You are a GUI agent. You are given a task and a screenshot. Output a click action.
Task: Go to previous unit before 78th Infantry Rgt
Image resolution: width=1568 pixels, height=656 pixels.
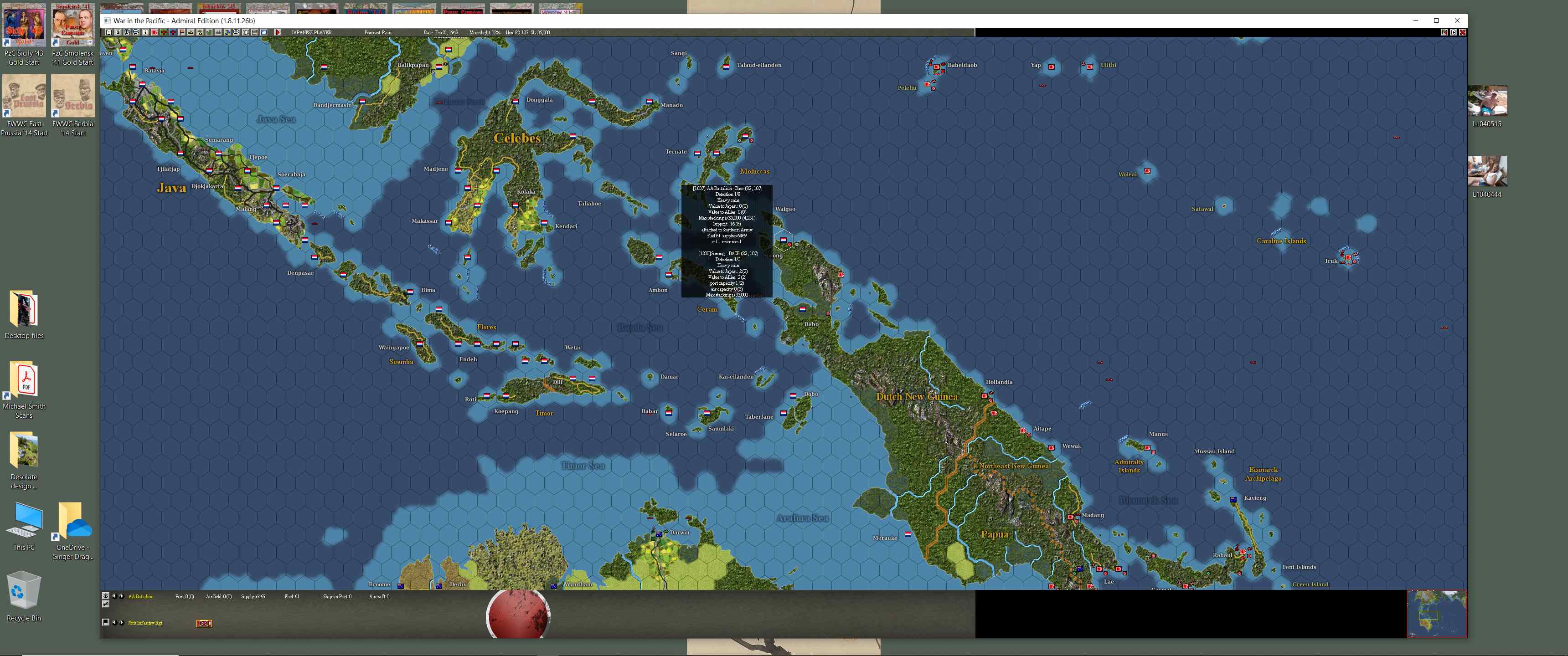114,623
